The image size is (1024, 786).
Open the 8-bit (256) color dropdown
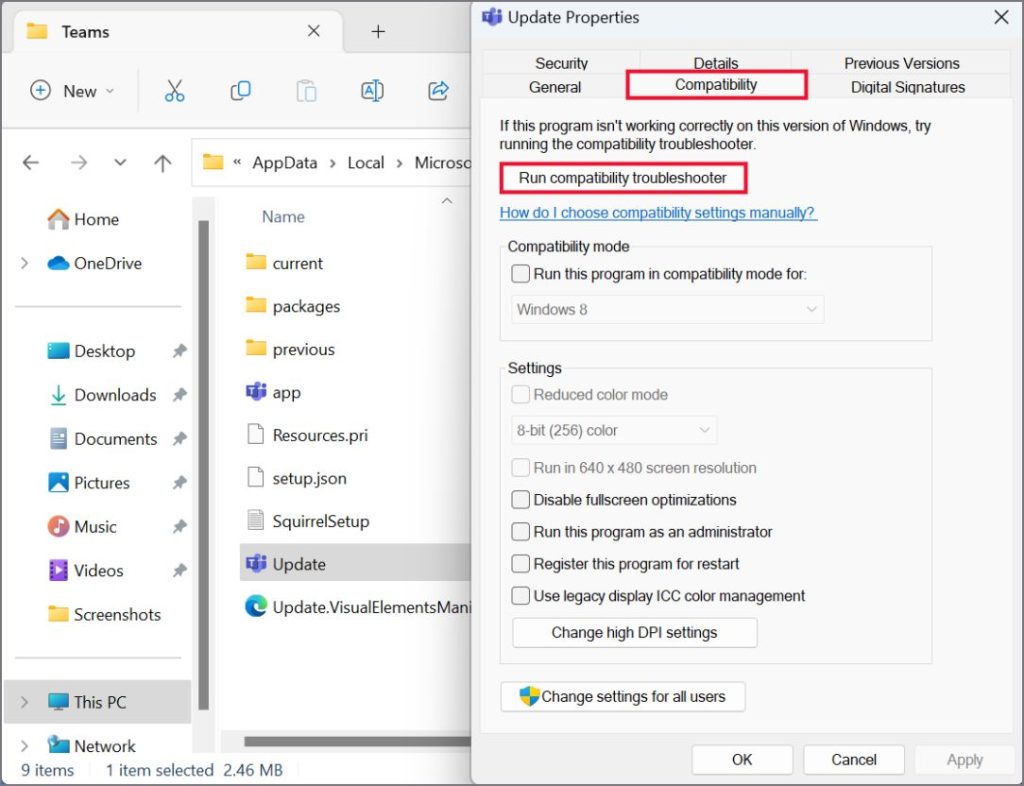[614, 430]
